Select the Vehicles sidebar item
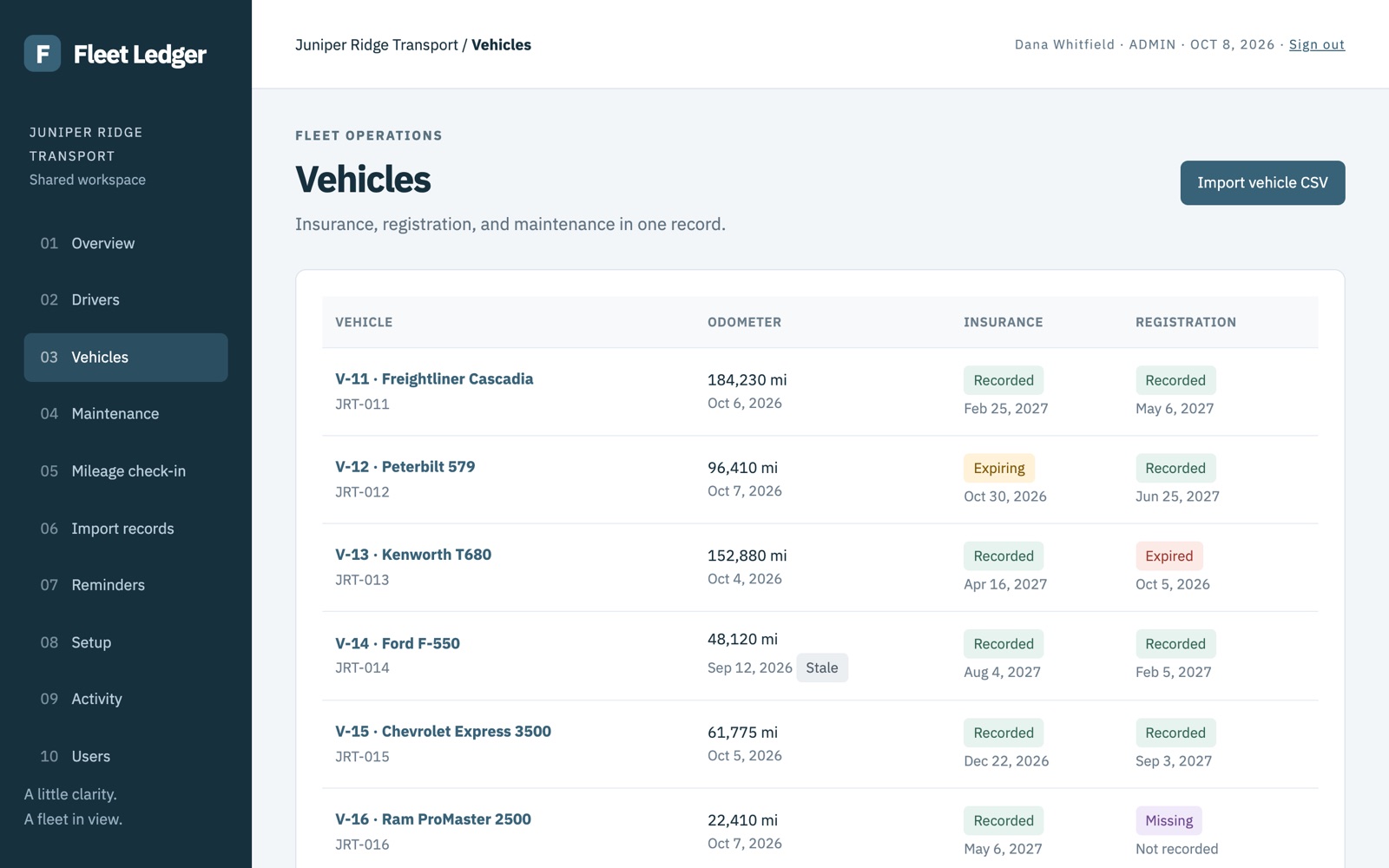Image resolution: width=1389 pixels, height=868 pixels. pyautogui.click(x=126, y=357)
